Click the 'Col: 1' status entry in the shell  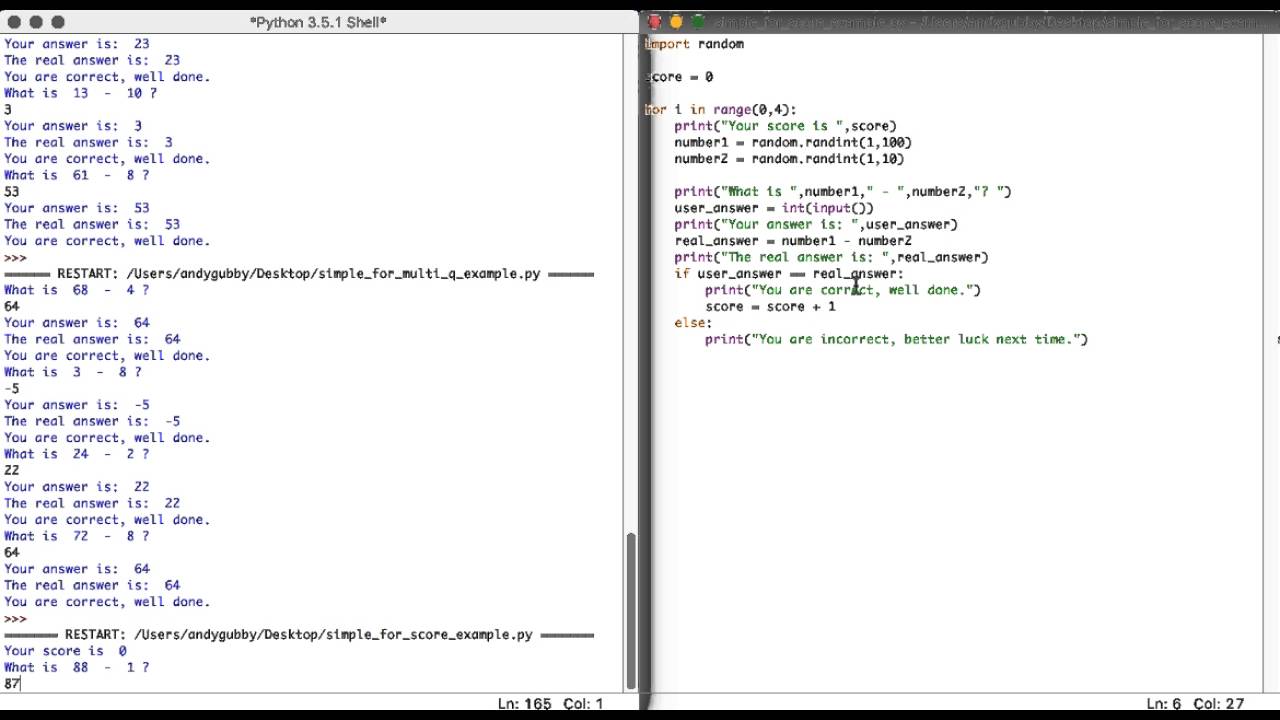point(584,704)
